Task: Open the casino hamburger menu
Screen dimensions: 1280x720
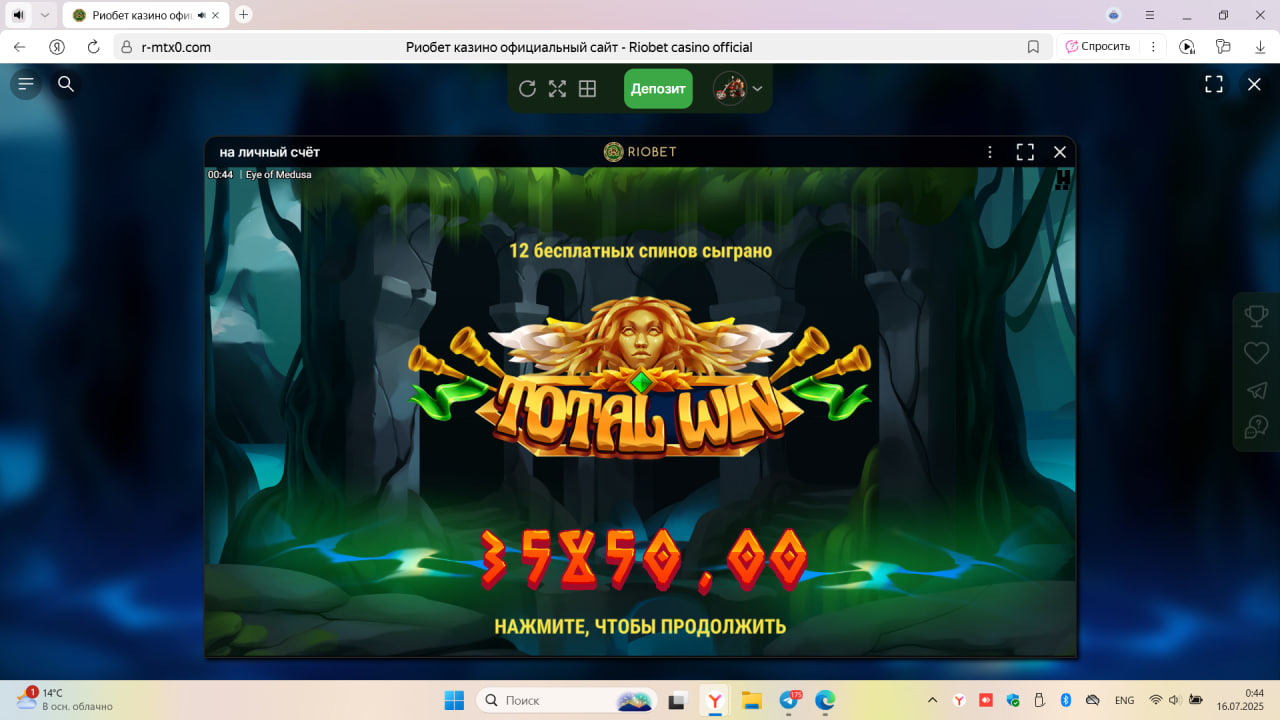Action: point(26,84)
